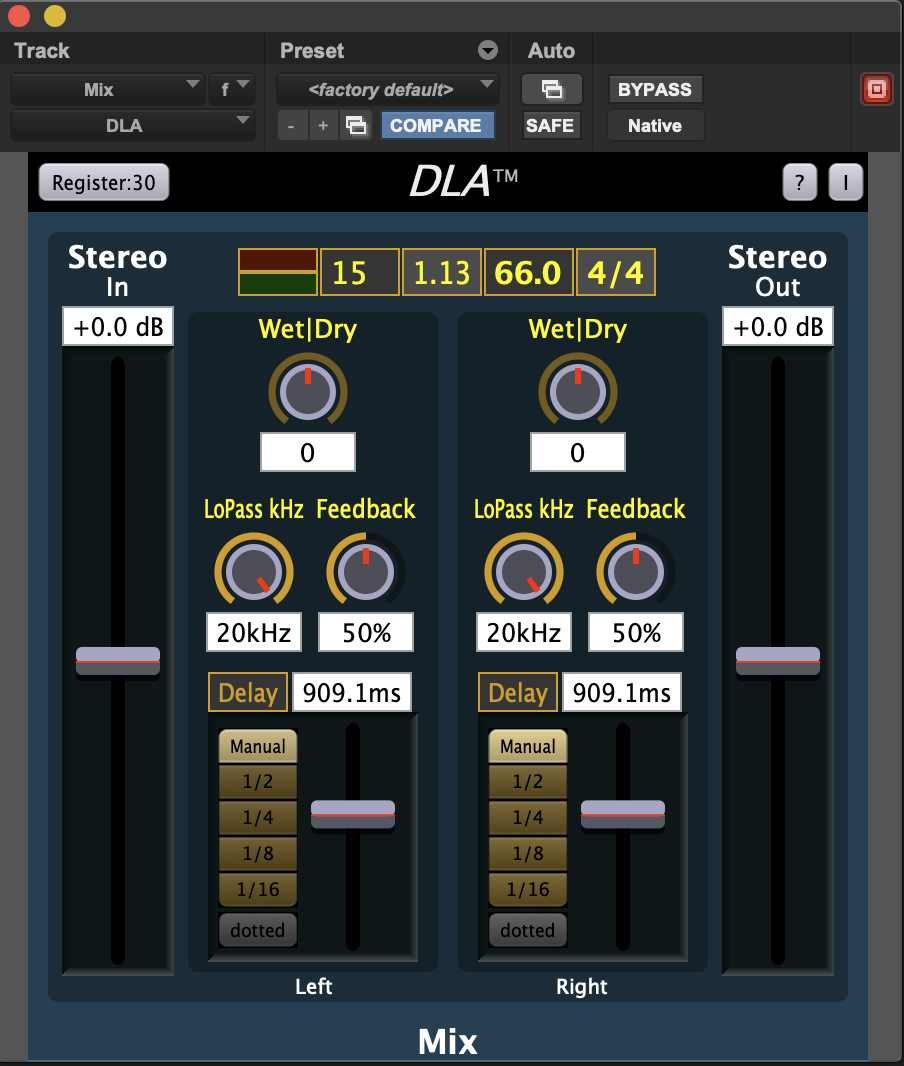Close the plug-in window with red button

(x=18, y=16)
